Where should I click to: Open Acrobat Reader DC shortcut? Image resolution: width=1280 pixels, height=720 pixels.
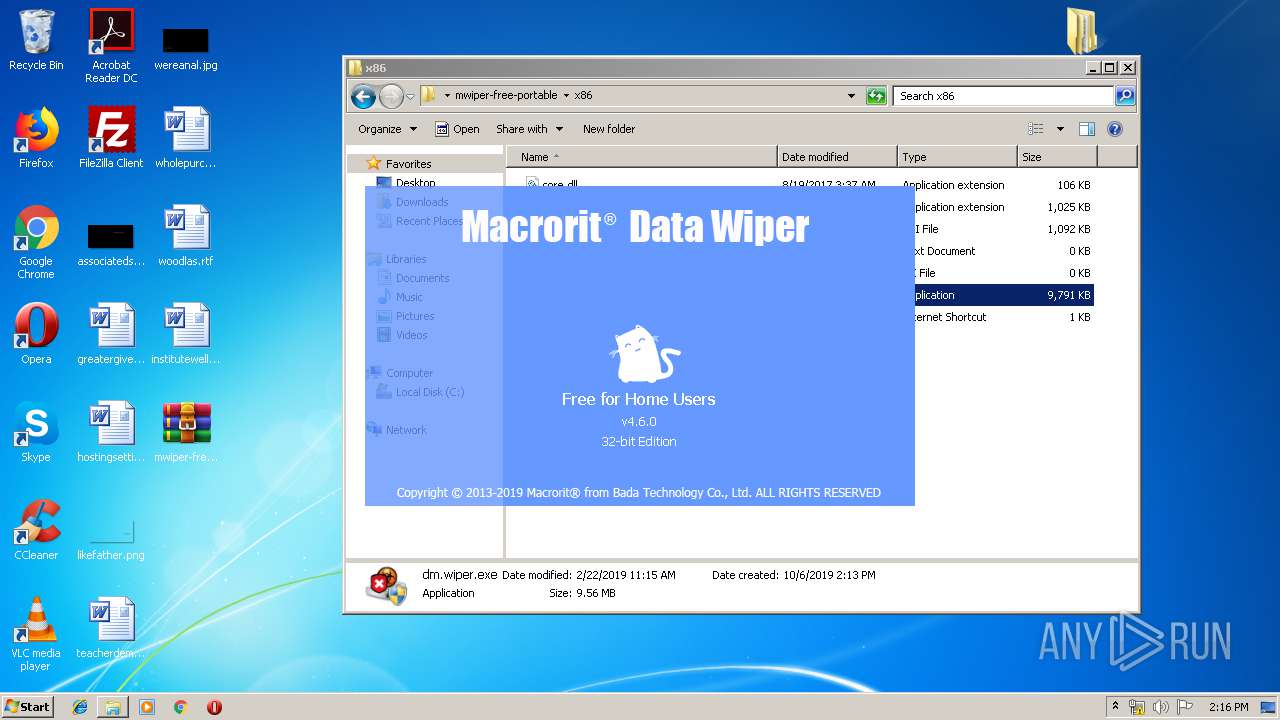click(111, 46)
